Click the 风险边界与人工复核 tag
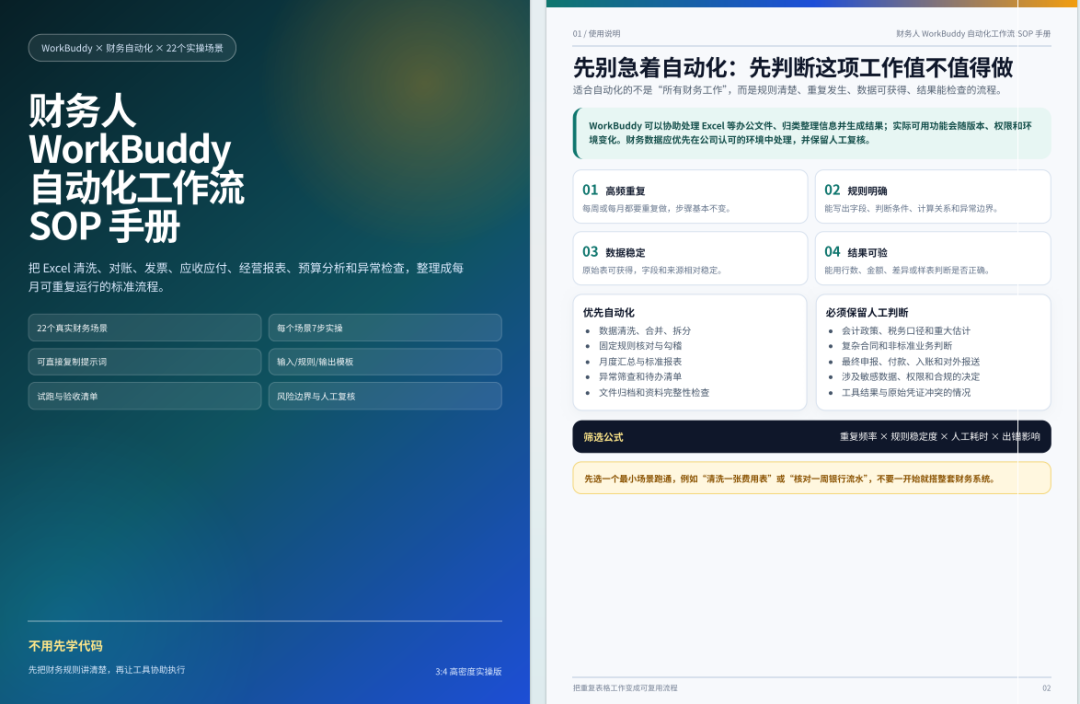Viewport: 1080px width, 704px height. [x=385, y=396]
